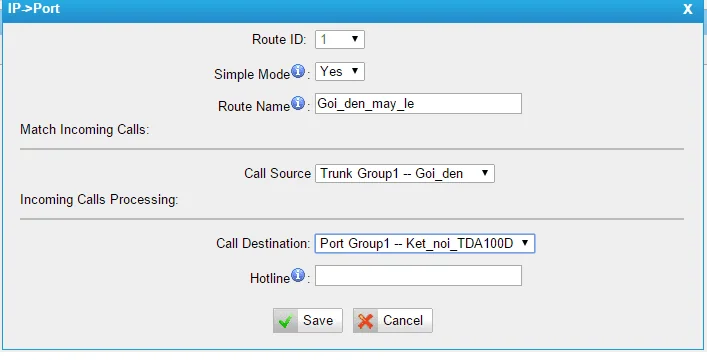The image size is (707, 360).
Task: Click the info icon beside Route Name
Action: [298, 103]
